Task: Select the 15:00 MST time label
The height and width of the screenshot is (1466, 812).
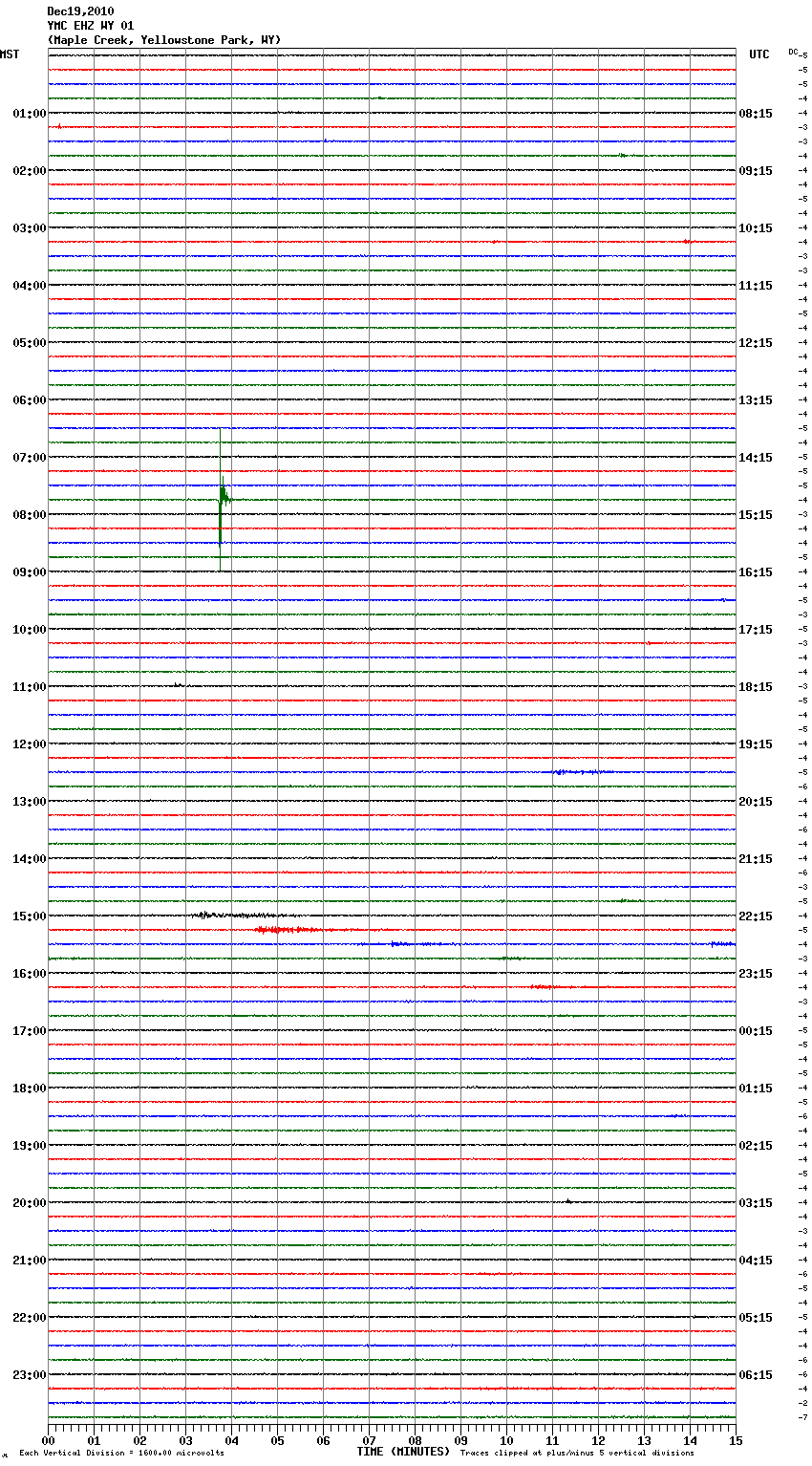Action: point(30,916)
